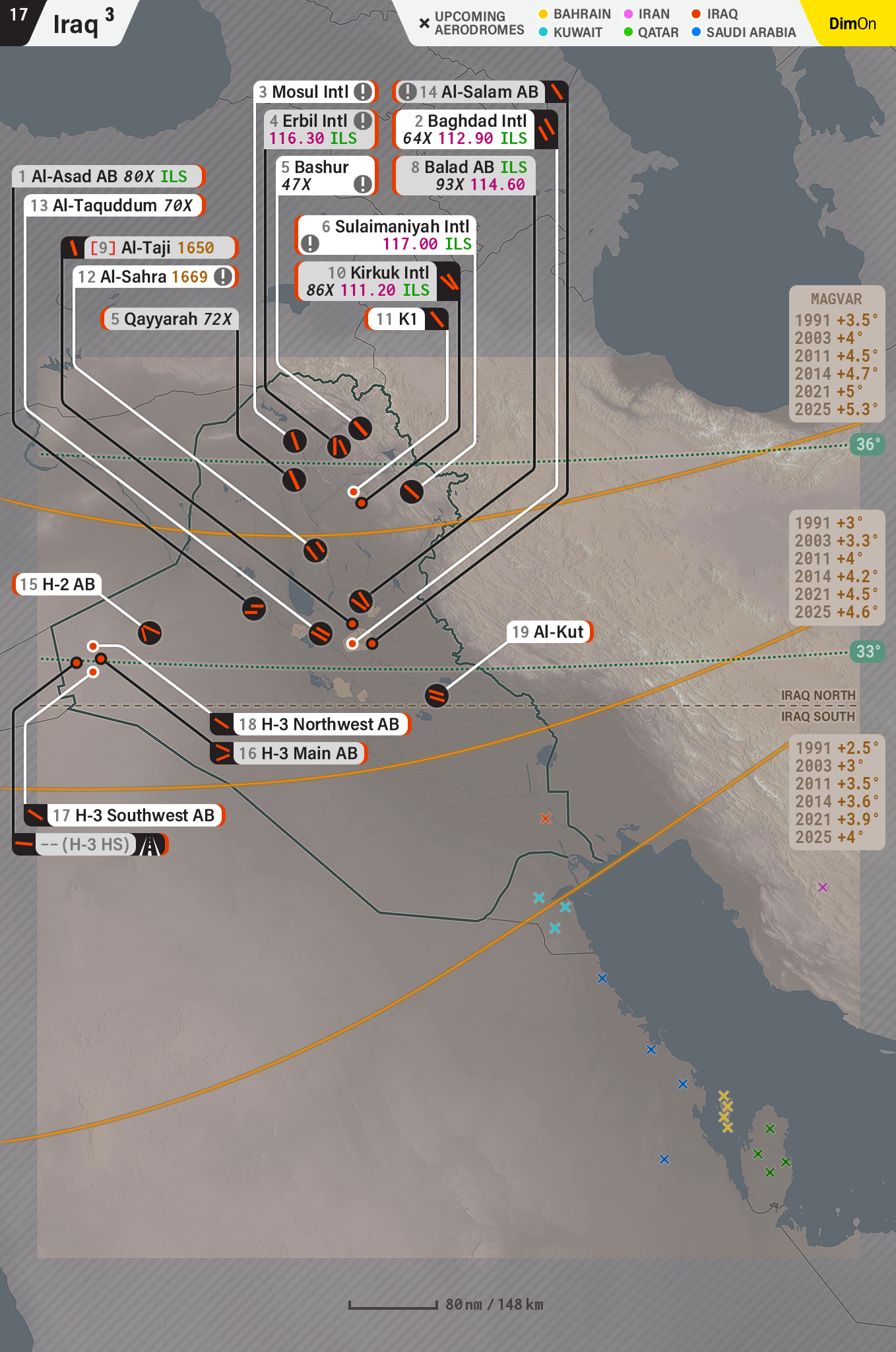
Task: Click the purple Iran upcoming aerodrome X marker
Action: click(x=822, y=887)
